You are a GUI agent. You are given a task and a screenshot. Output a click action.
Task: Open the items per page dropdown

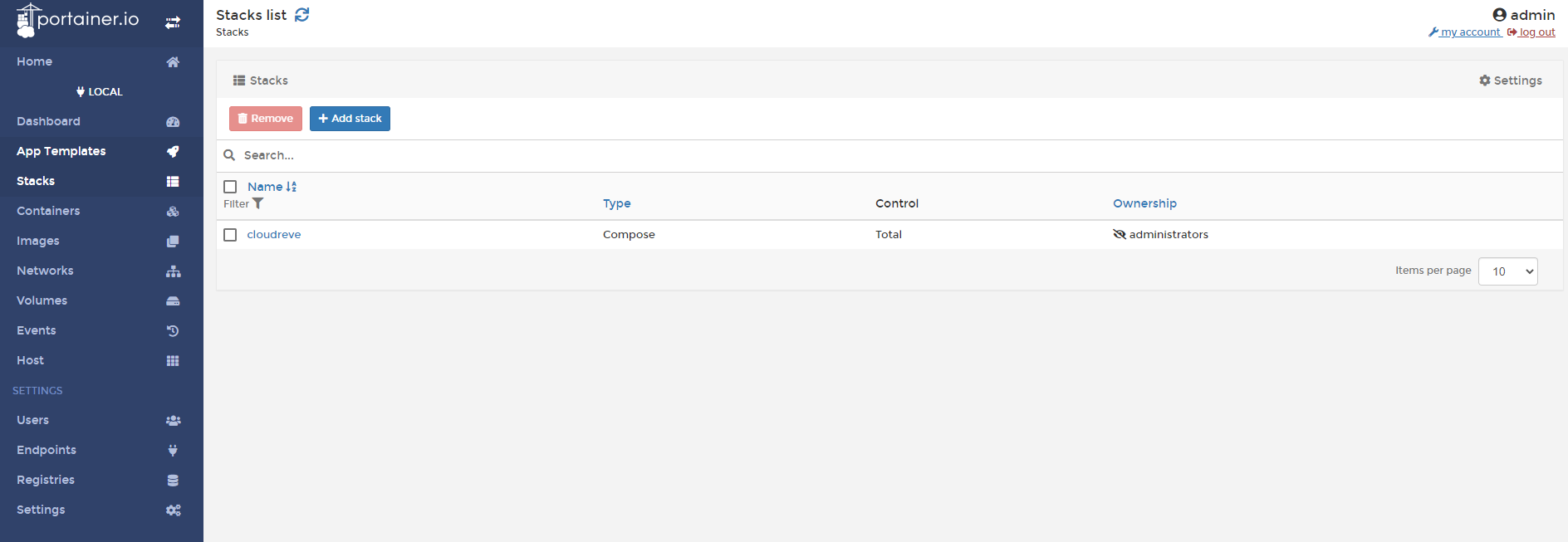point(1507,271)
